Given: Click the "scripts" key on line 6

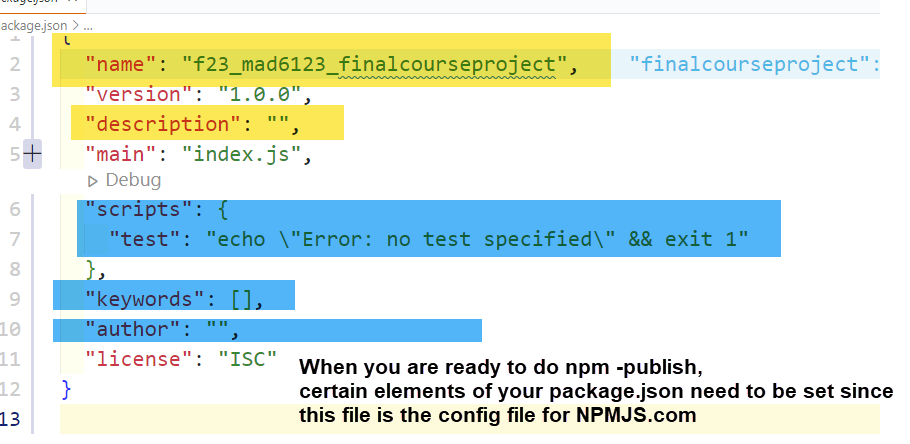Looking at the screenshot, I should [x=134, y=210].
